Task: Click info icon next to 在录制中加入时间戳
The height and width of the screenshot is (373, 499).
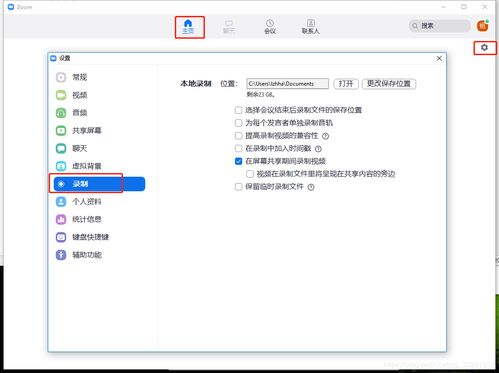Action: click(x=318, y=149)
